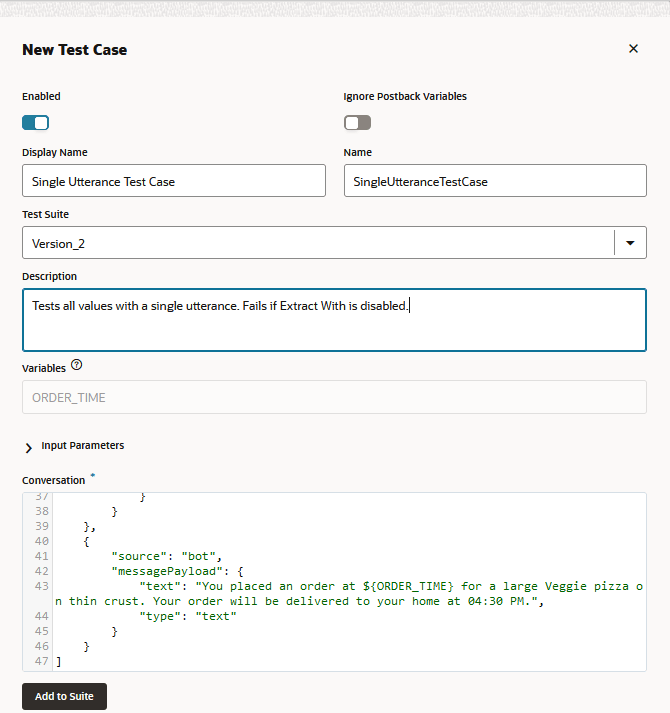Image resolution: width=670 pixels, height=713 pixels.
Task: Expand the Input Parameters section
Action: [x=28, y=447]
